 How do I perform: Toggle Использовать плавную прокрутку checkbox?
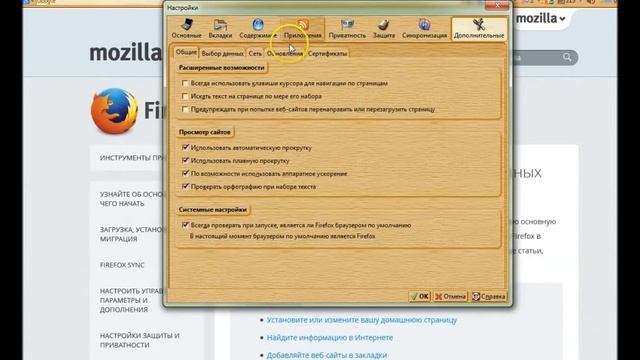point(185,160)
